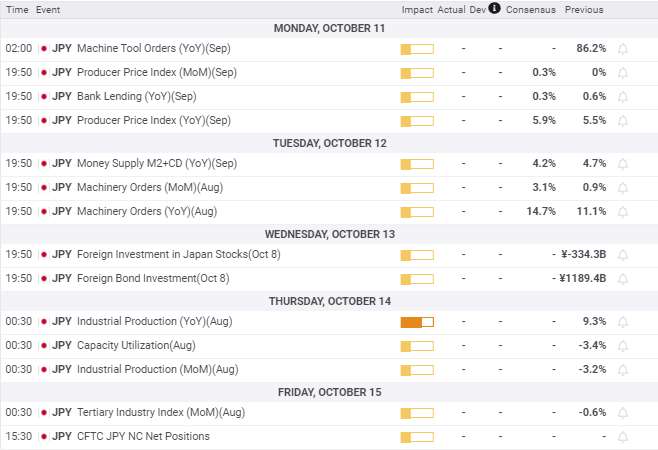
Task: Click the bell for Industrial Production (YoY)
Action: coord(623,321)
